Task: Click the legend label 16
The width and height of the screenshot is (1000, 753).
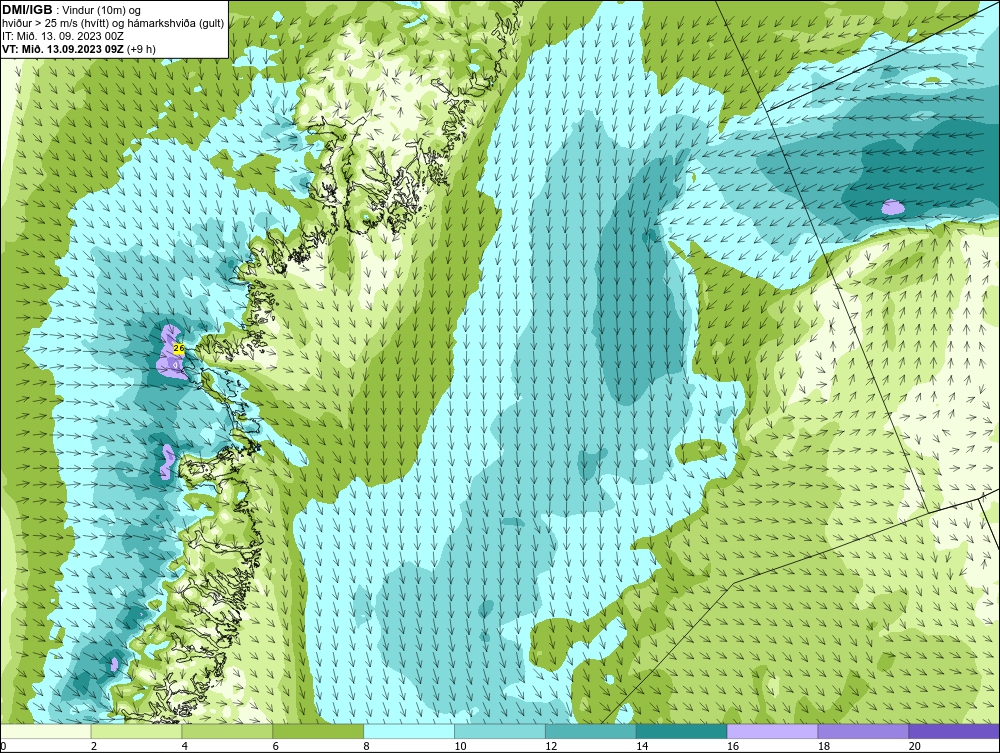Action: tap(733, 746)
